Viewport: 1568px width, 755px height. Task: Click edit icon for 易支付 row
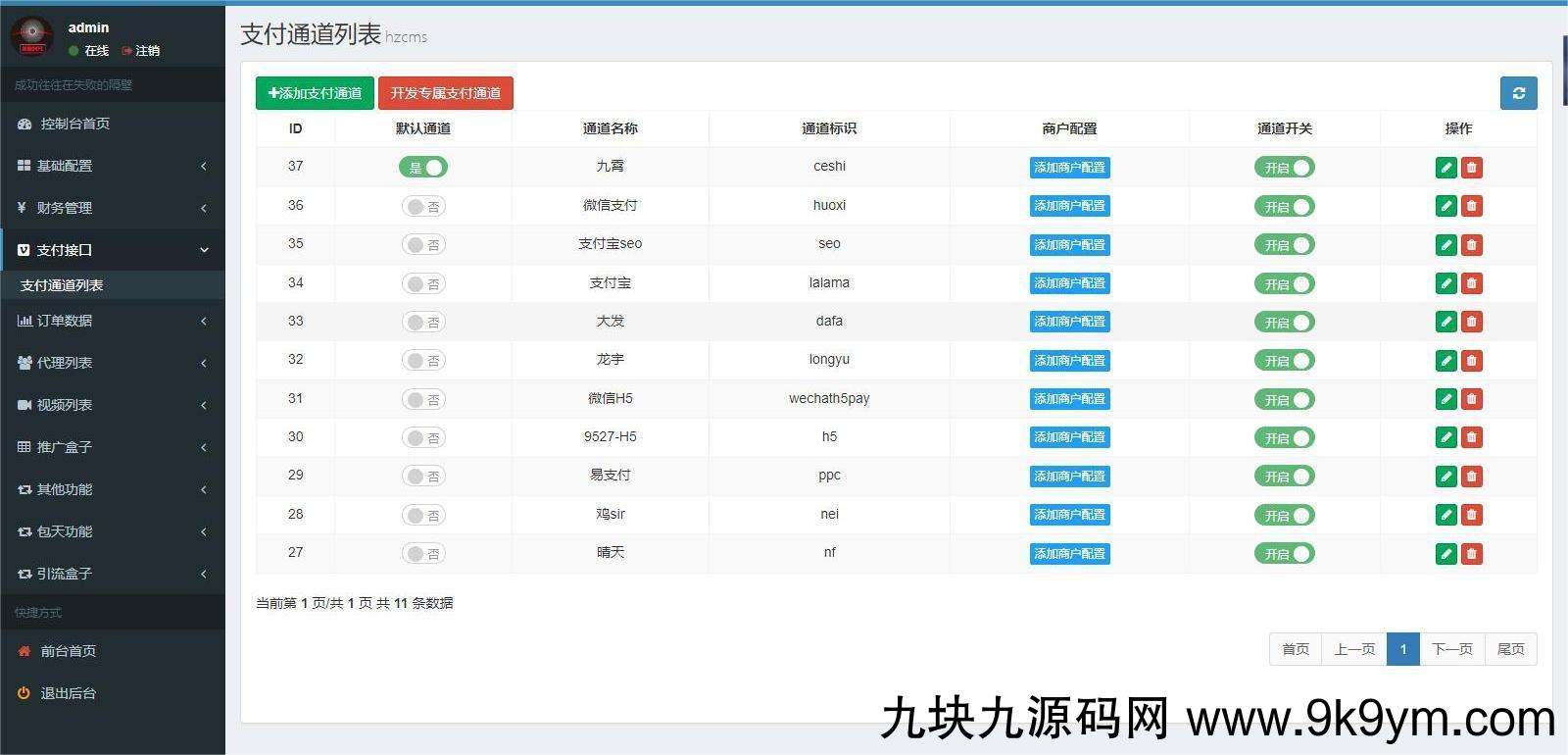pyautogui.click(x=1445, y=477)
